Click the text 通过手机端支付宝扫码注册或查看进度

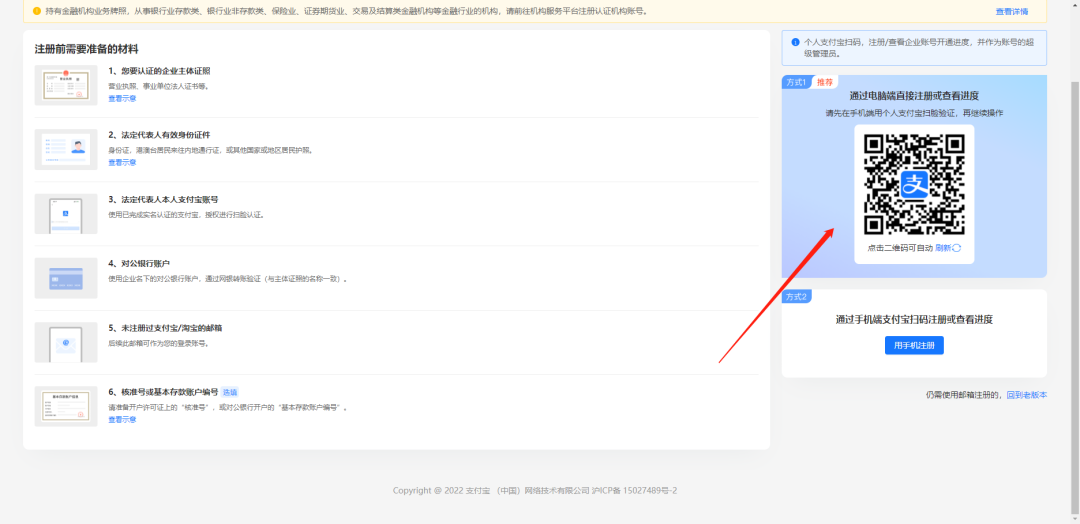(914, 319)
